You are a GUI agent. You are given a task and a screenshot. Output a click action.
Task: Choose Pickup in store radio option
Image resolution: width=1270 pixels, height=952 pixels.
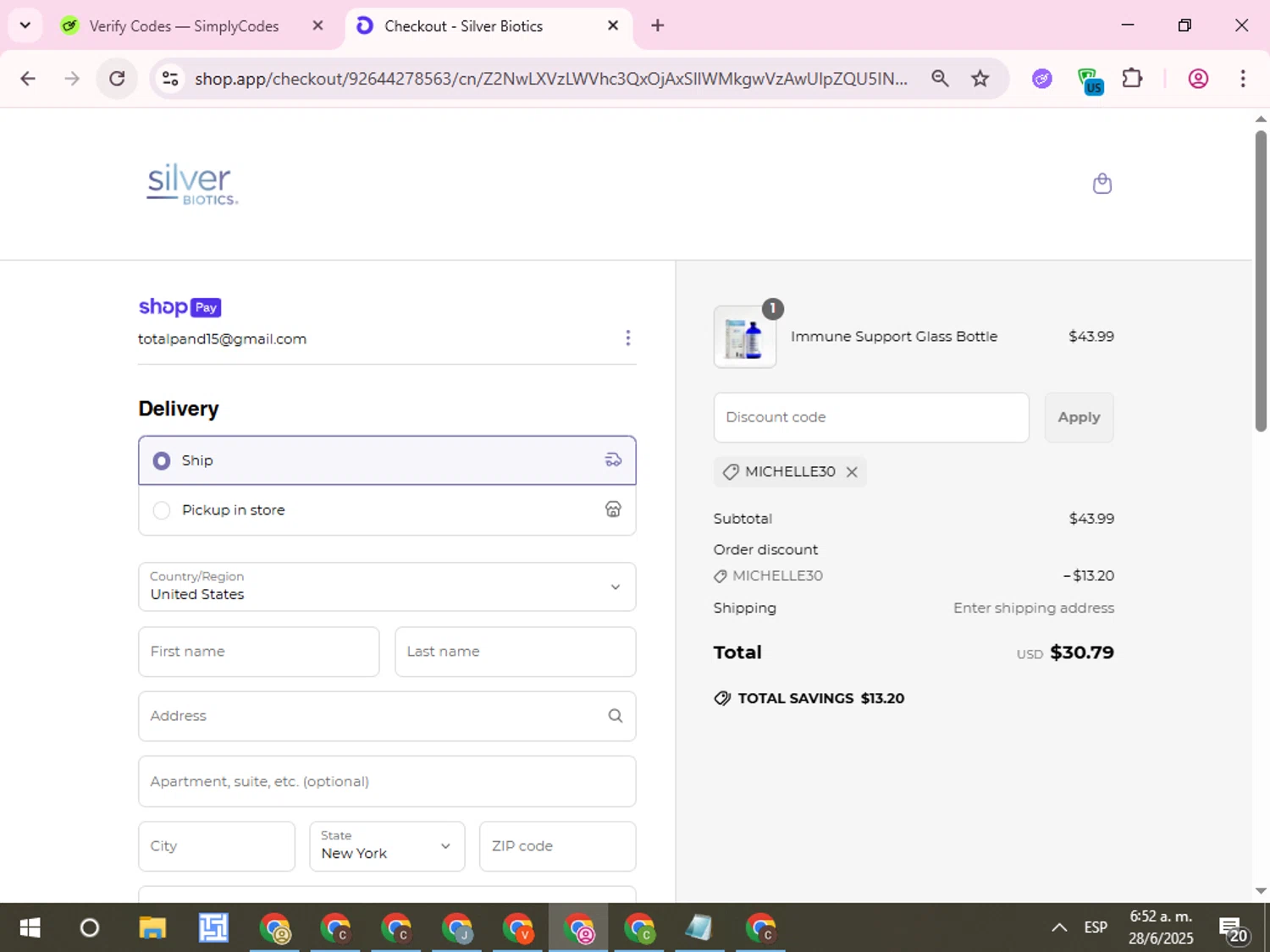point(162,510)
